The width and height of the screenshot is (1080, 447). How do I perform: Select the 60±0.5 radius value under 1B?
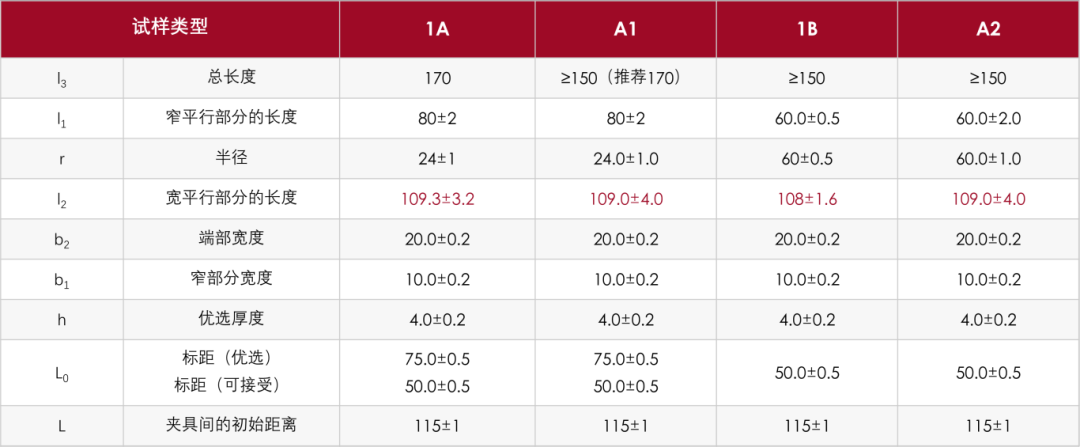pos(806,158)
